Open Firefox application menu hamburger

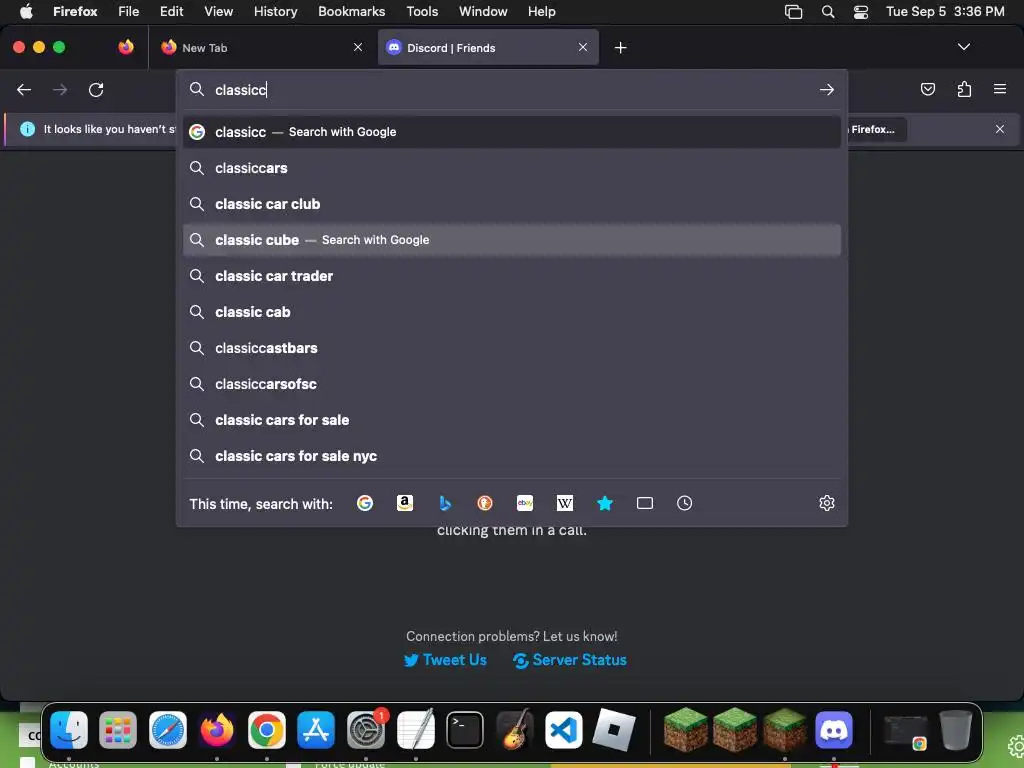1000,89
